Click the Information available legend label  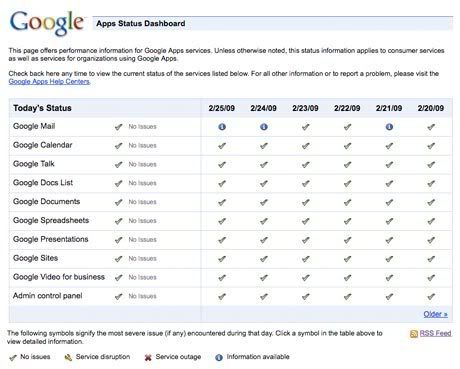(258, 357)
